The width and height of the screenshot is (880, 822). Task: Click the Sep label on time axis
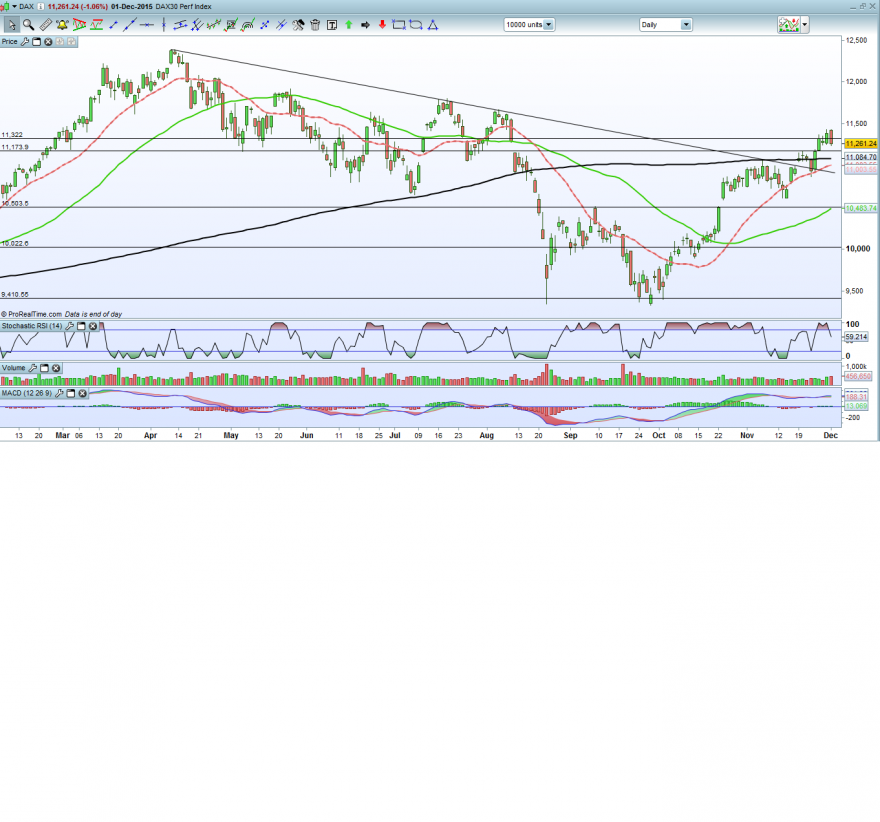click(570, 435)
